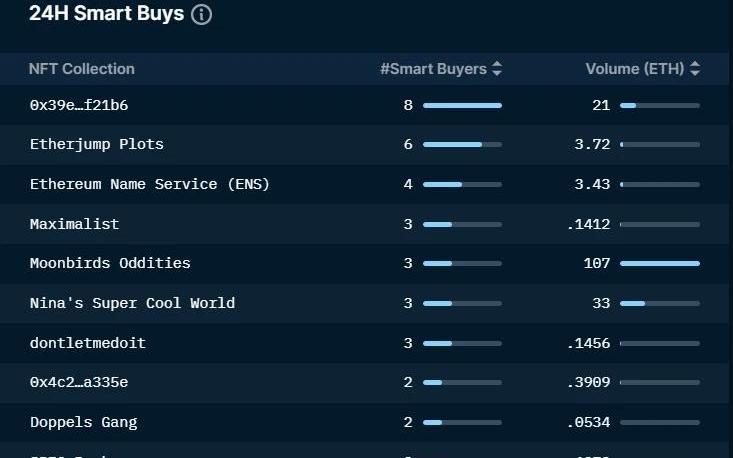Sort by #Smart Buyers column arrows
Image resolution: width=733 pixels, height=458 pixels.
497,69
